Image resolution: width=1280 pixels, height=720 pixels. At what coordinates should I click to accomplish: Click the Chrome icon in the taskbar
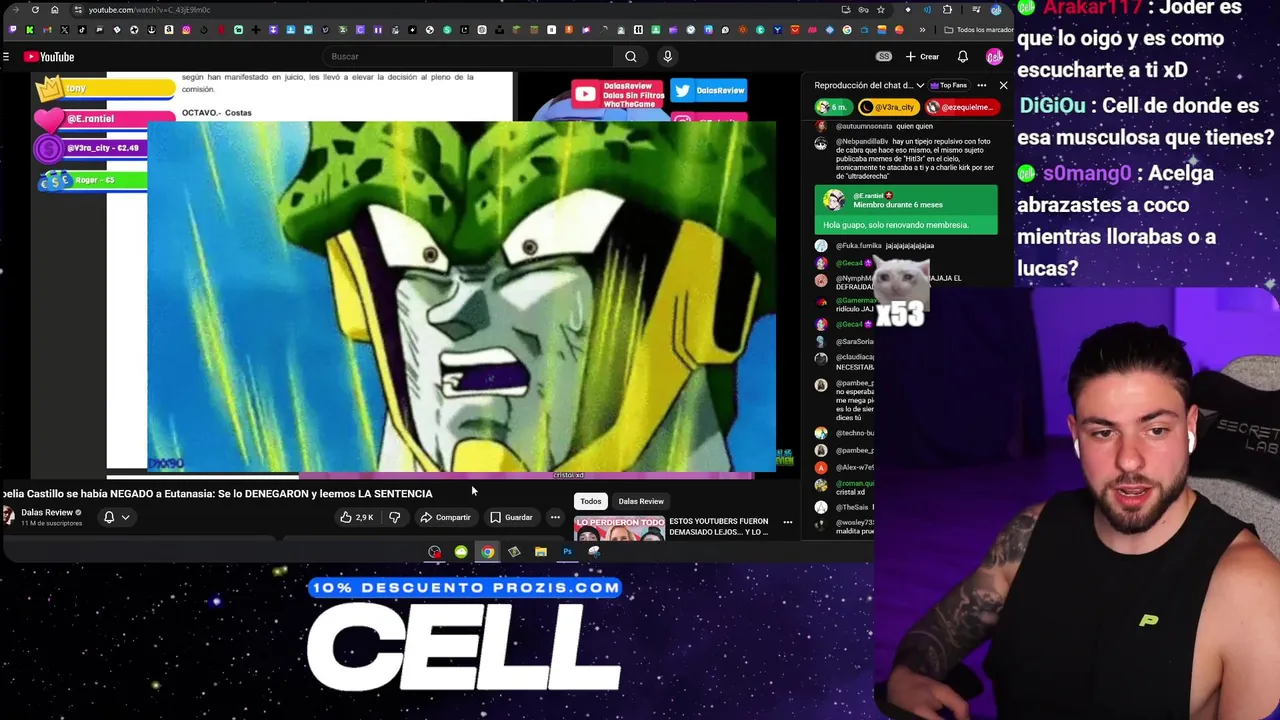487,551
